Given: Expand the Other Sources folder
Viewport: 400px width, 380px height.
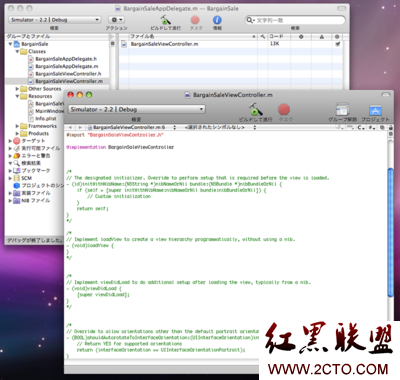Looking at the screenshot, I should [17, 89].
